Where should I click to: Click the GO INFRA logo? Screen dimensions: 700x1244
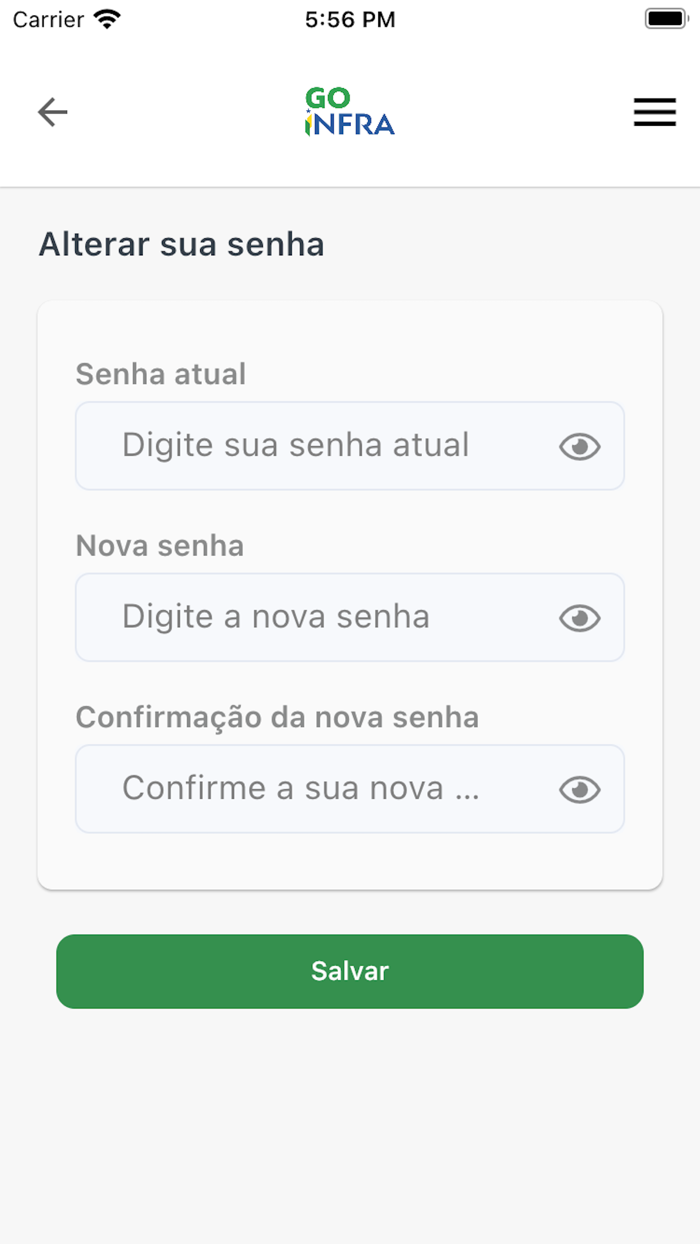pyautogui.click(x=349, y=111)
